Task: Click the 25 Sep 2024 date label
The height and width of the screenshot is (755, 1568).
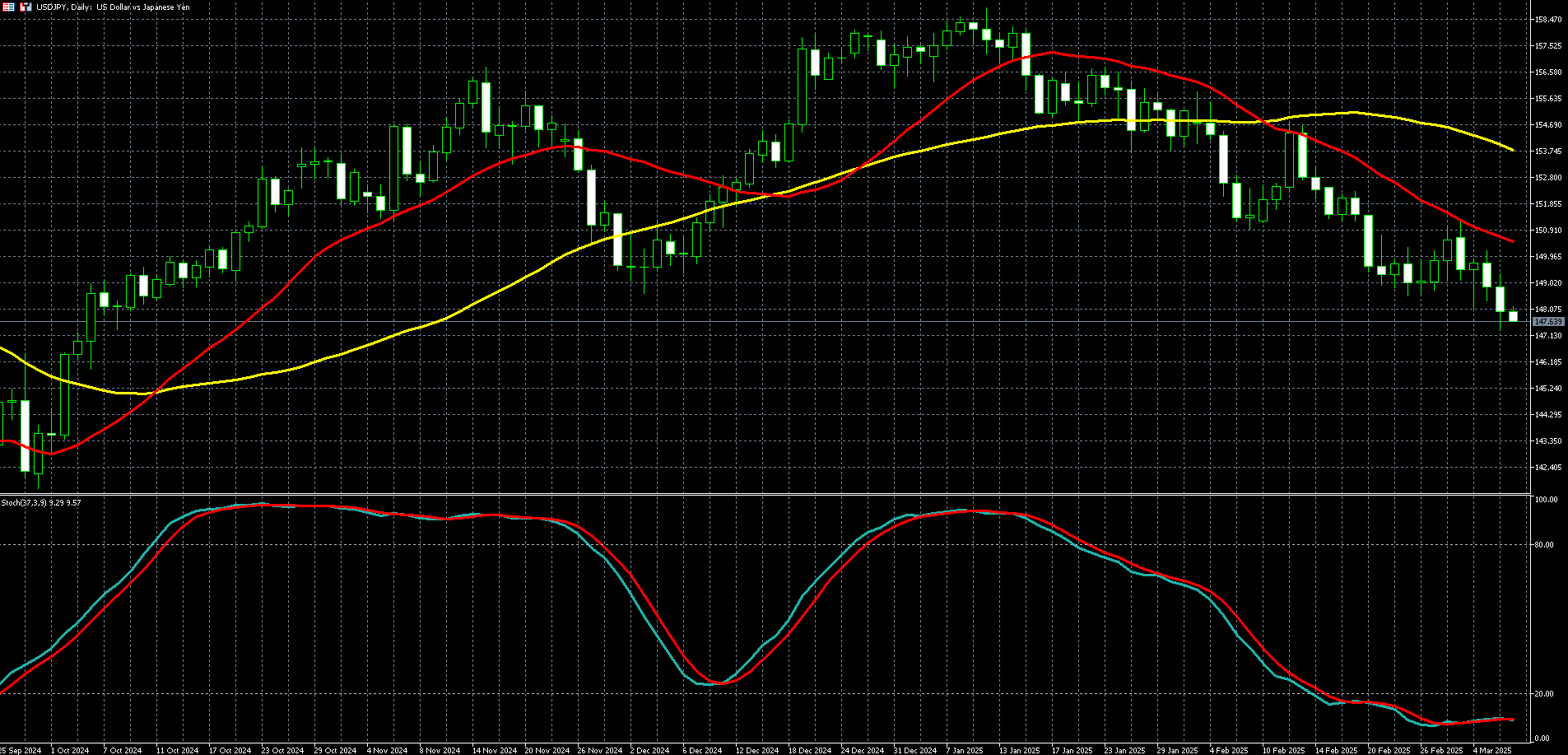Action: pyautogui.click(x=20, y=750)
